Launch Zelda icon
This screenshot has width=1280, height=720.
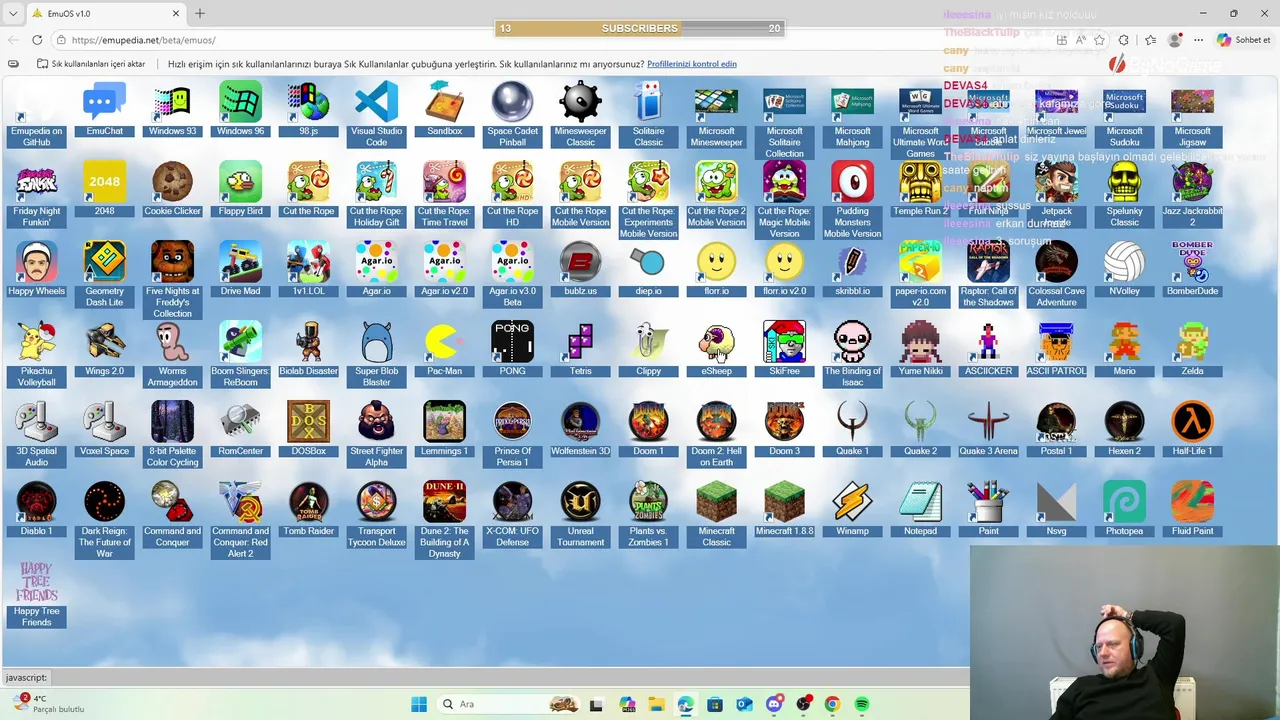[1192, 350]
